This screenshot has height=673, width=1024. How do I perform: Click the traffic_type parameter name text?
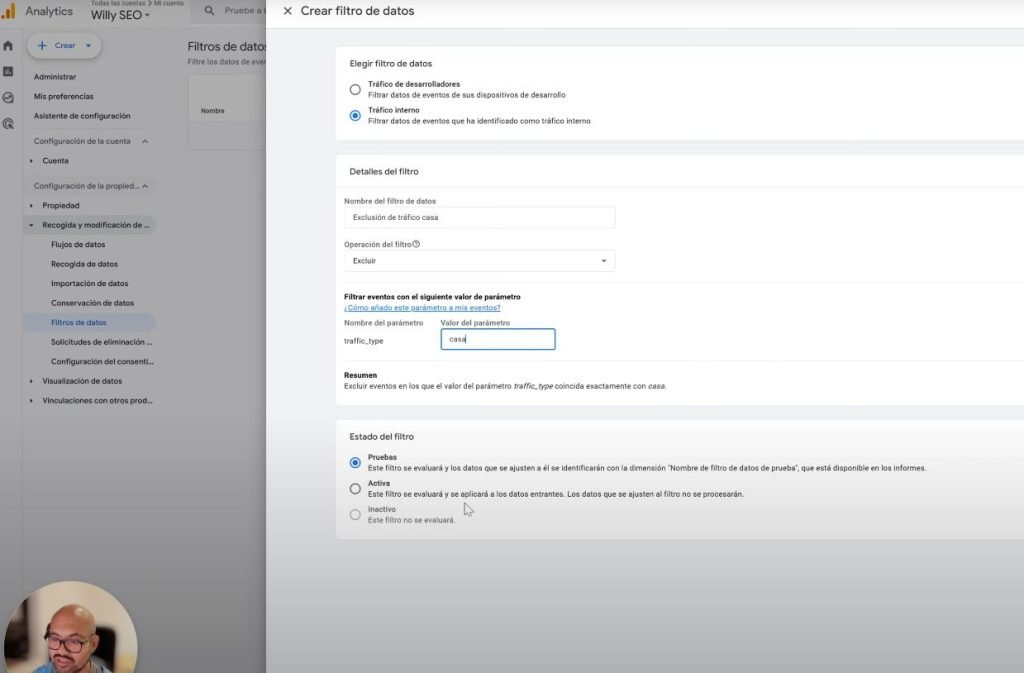coord(364,341)
